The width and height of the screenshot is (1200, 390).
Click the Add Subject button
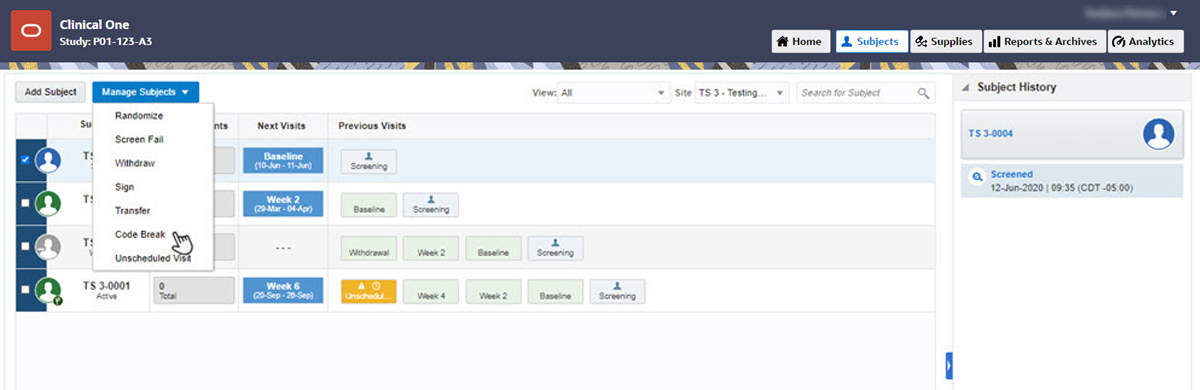[51, 92]
